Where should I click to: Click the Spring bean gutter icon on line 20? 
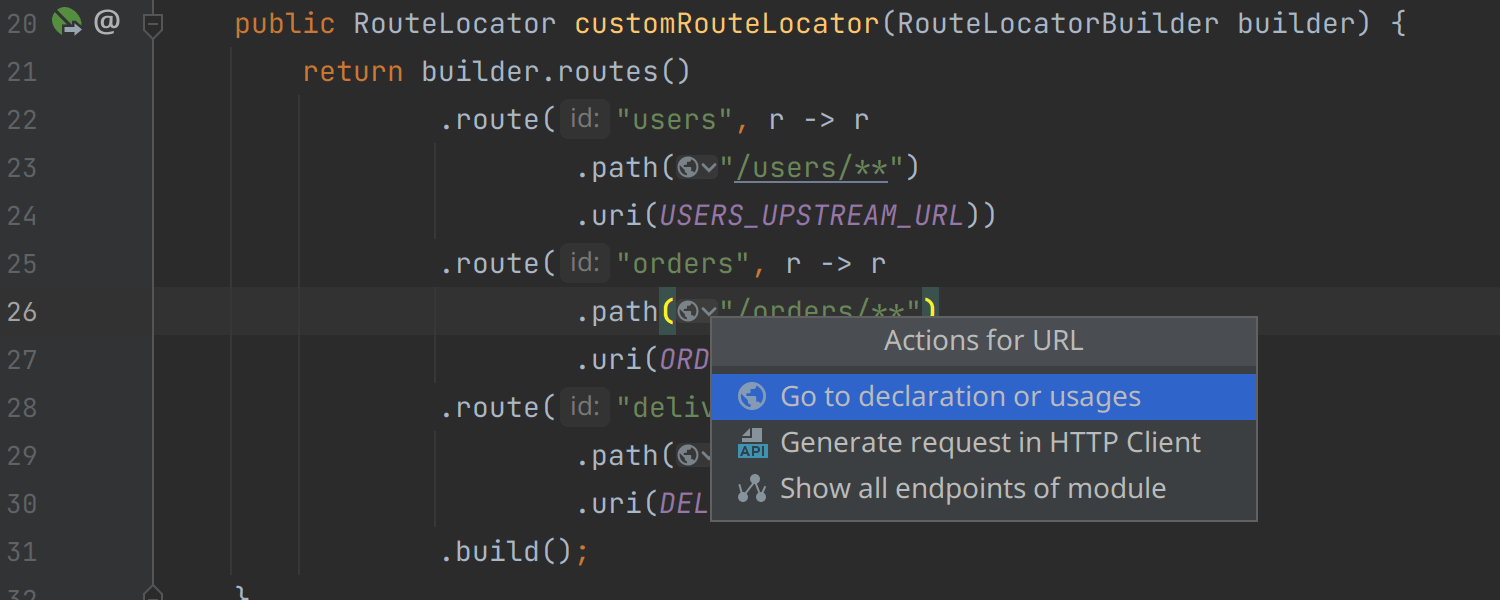pos(67,22)
